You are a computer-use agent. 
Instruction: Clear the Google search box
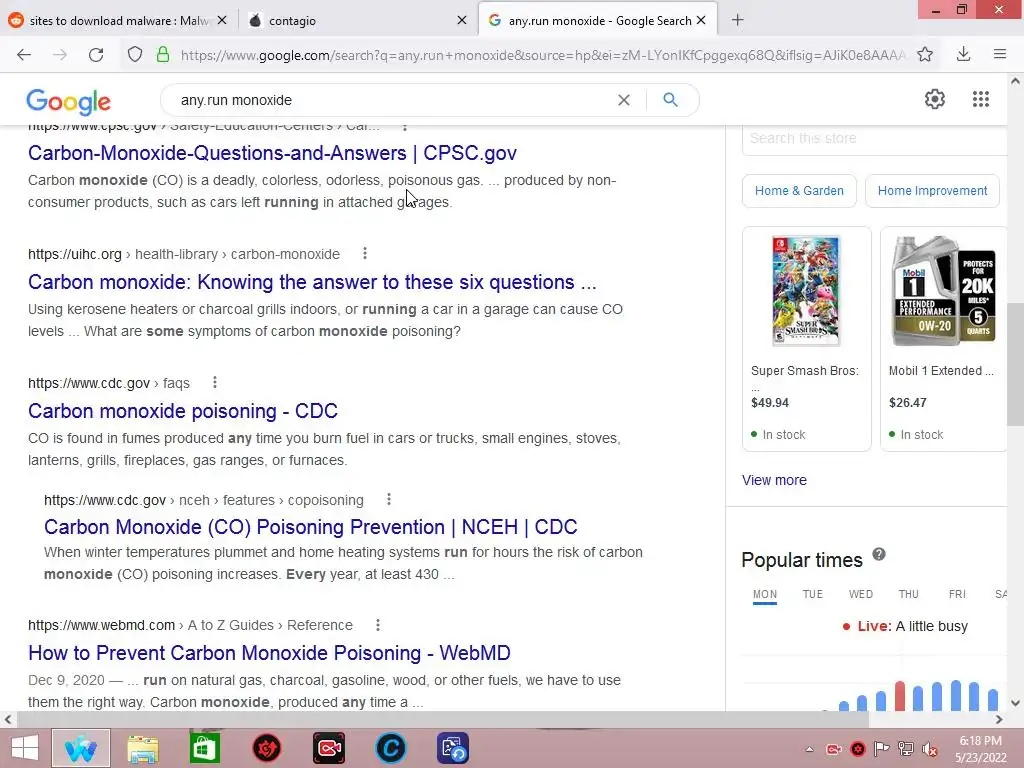point(624,100)
